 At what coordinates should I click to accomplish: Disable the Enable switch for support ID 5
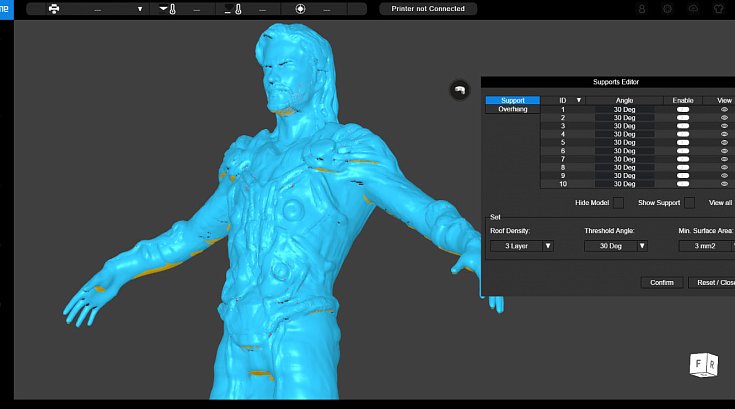pos(683,143)
